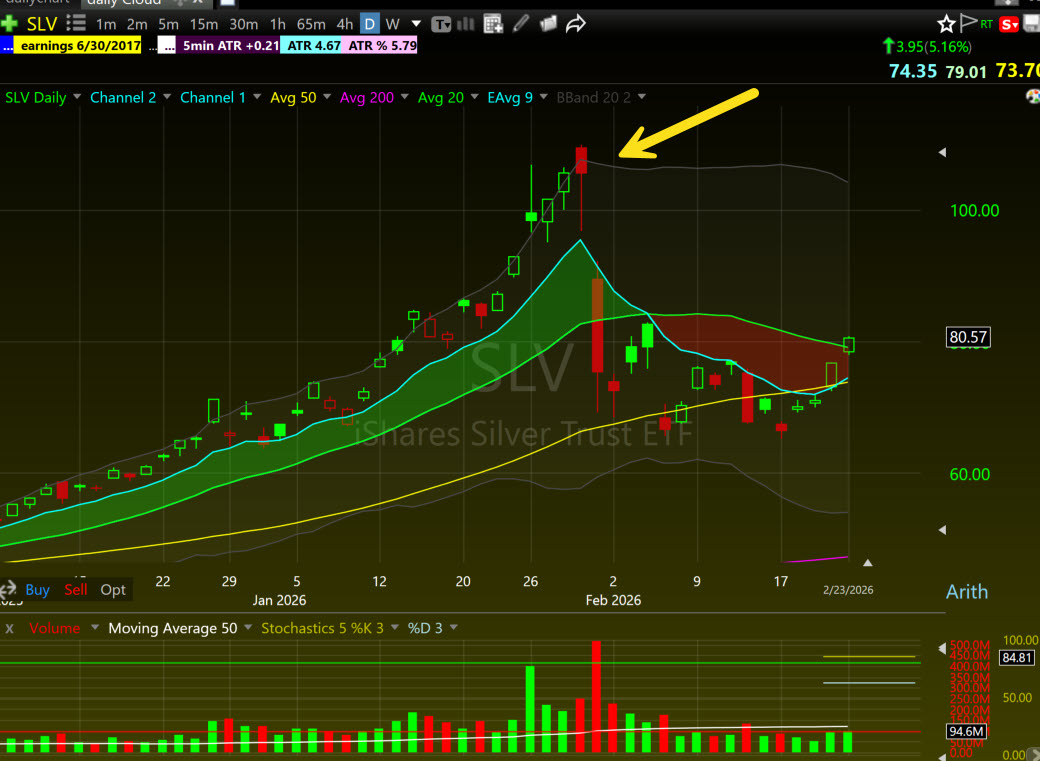1040x761 pixels.
Task: Switch to 1m timeframe
Action: pos(105,25)
